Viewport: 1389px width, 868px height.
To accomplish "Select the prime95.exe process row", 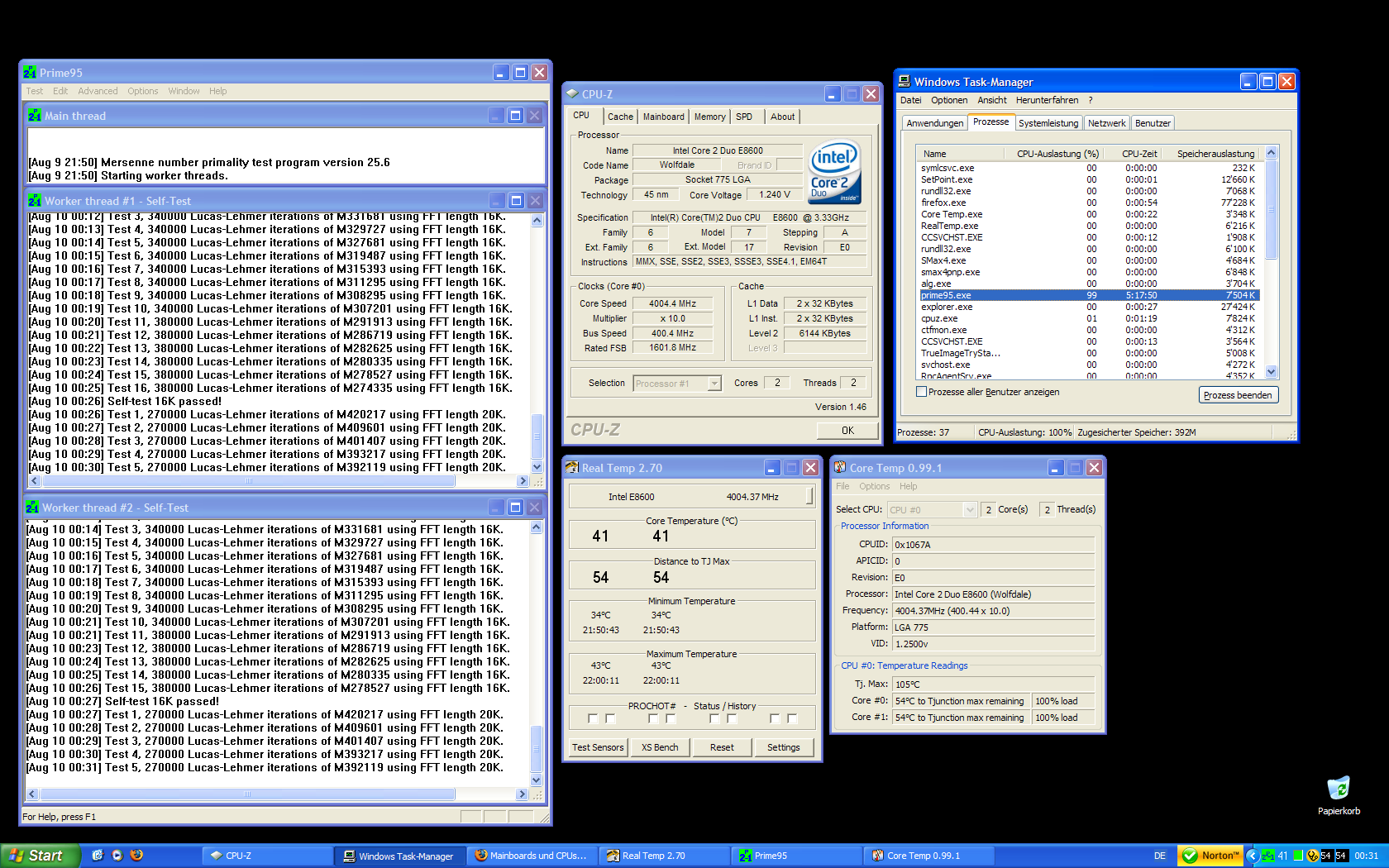I will coord(1089,295).
